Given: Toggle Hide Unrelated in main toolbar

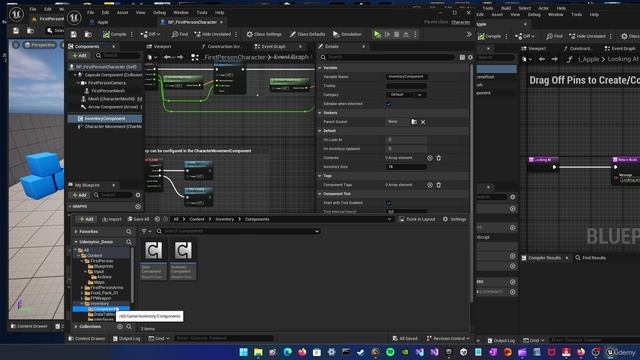Looking at the screenshot, I should tap(212, 34).
